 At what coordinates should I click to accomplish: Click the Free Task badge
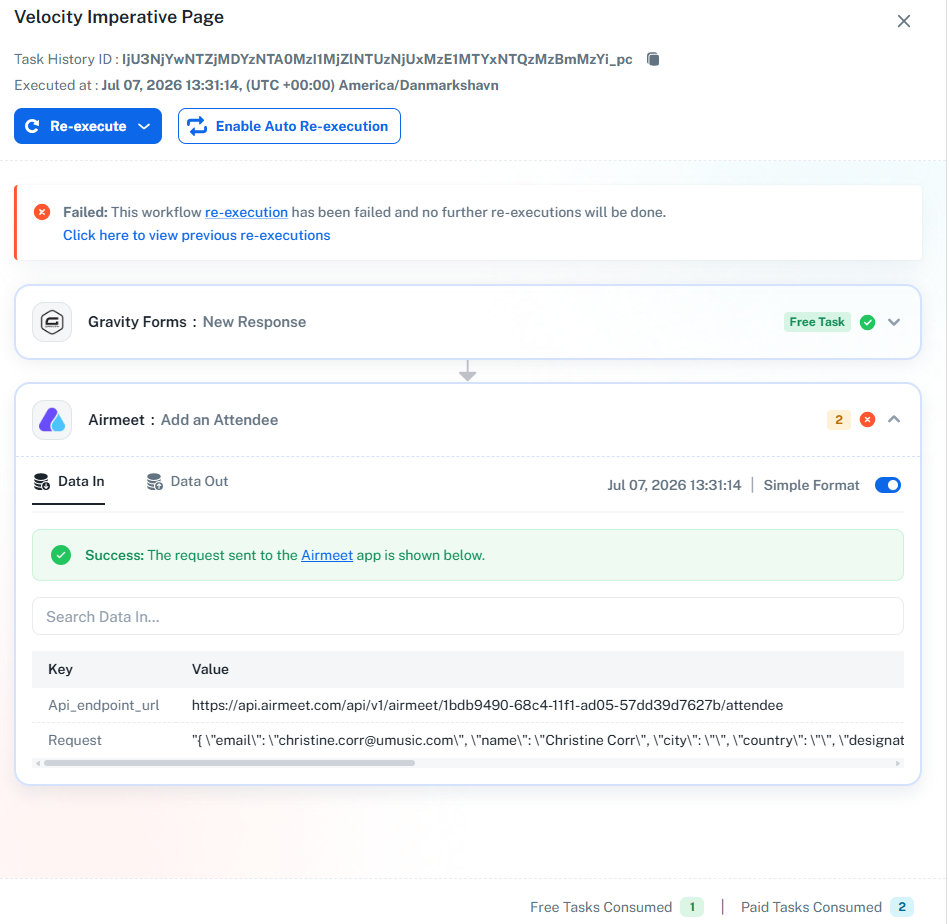[817, 322]
